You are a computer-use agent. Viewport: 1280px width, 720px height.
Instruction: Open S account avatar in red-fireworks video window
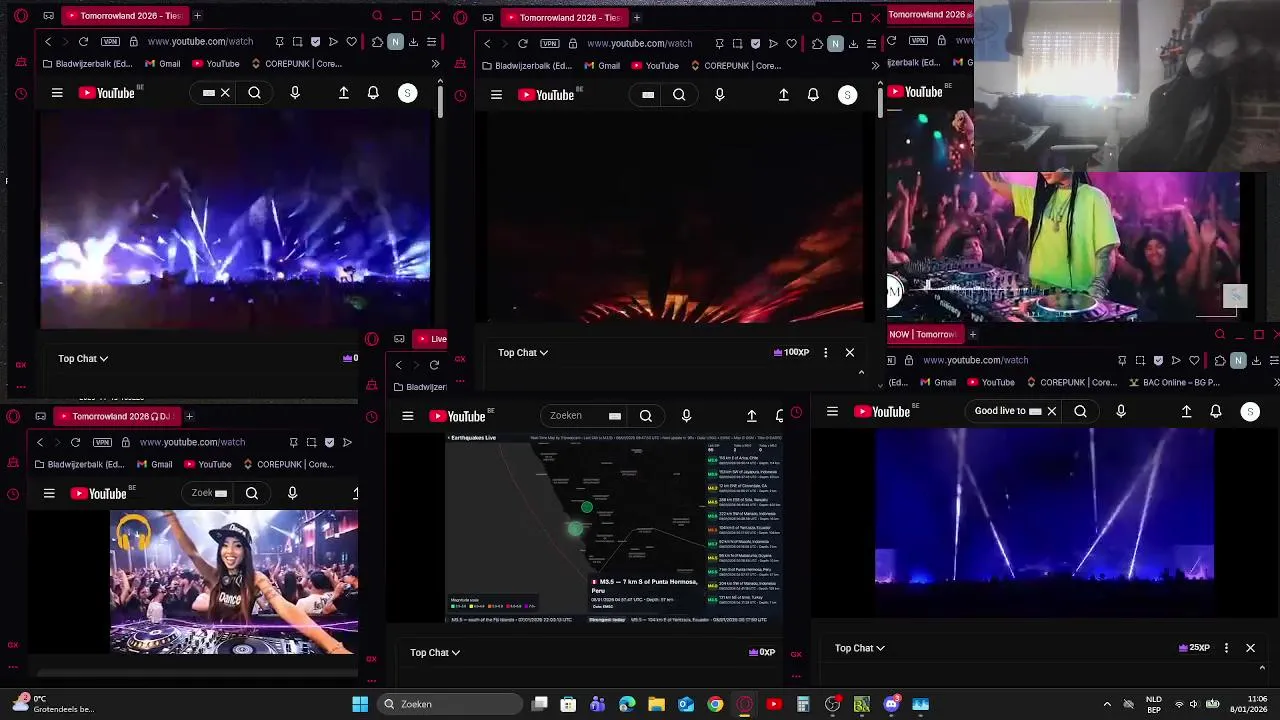click(847, 95)
